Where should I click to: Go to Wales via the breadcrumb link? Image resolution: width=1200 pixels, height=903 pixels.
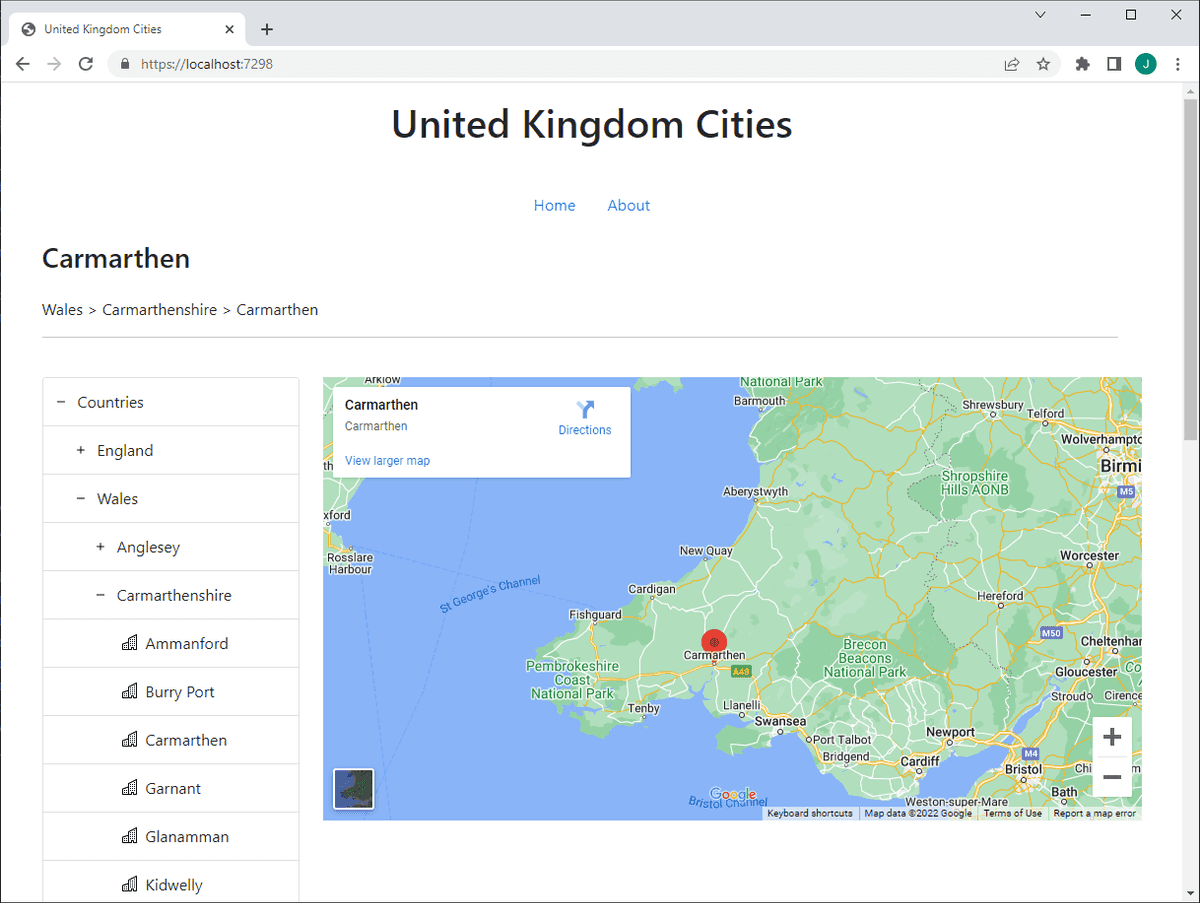tap(62, 309)
